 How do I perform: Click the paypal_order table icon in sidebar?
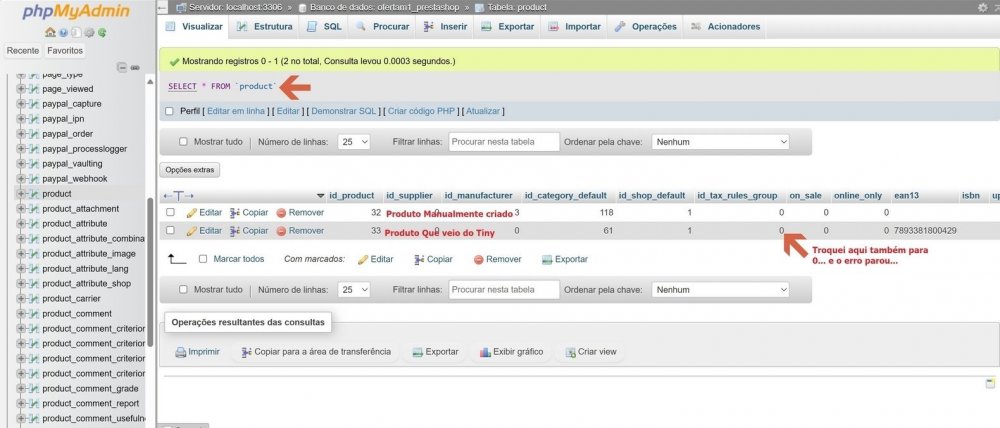tap(34, 134)
